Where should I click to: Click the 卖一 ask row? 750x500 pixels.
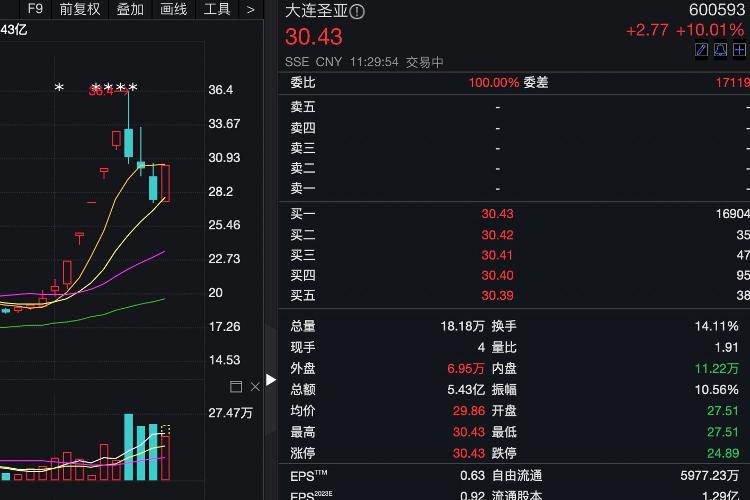[514, 189]
